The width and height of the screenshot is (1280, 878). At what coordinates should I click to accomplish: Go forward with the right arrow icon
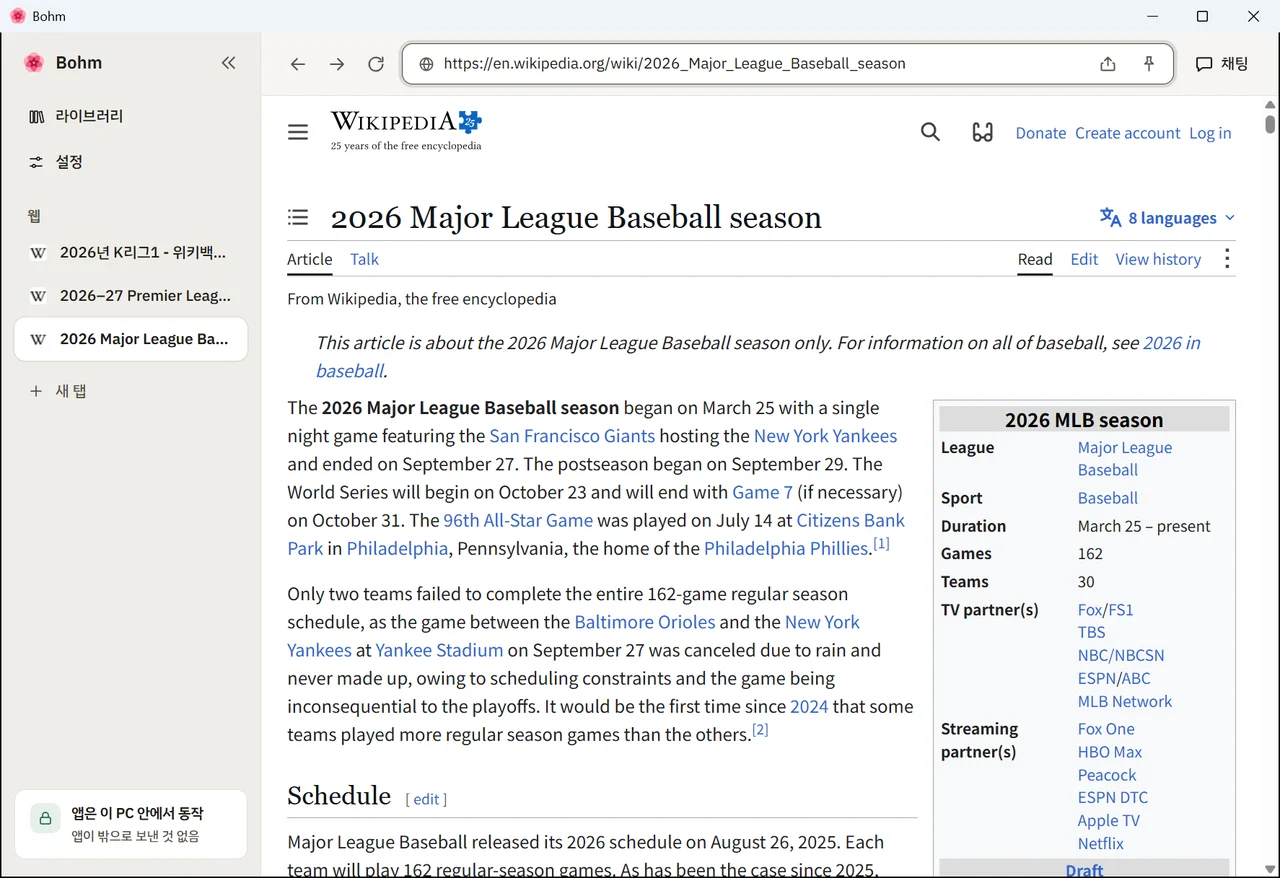click(337, 64)
